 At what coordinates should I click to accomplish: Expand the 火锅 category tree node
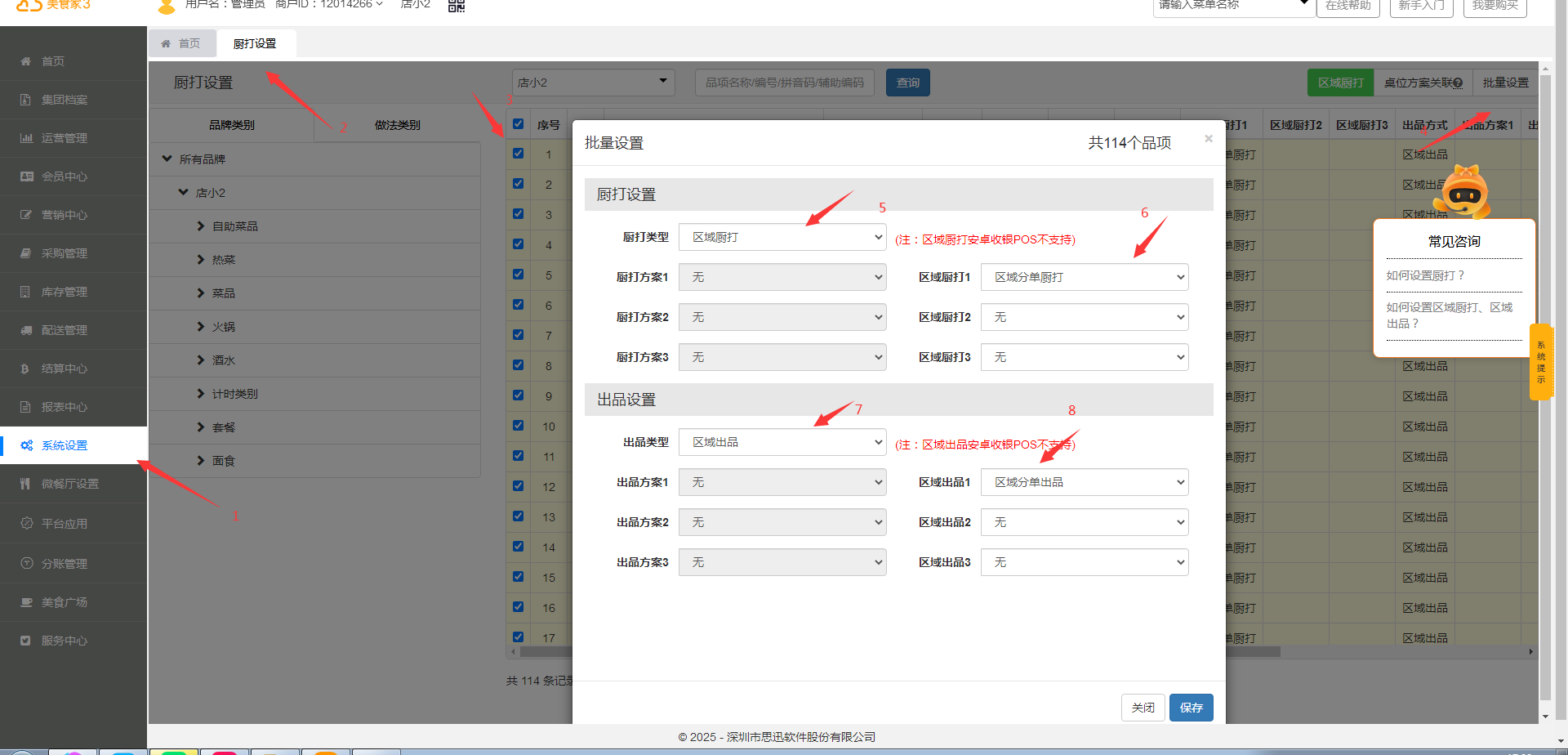coord(201,327)
